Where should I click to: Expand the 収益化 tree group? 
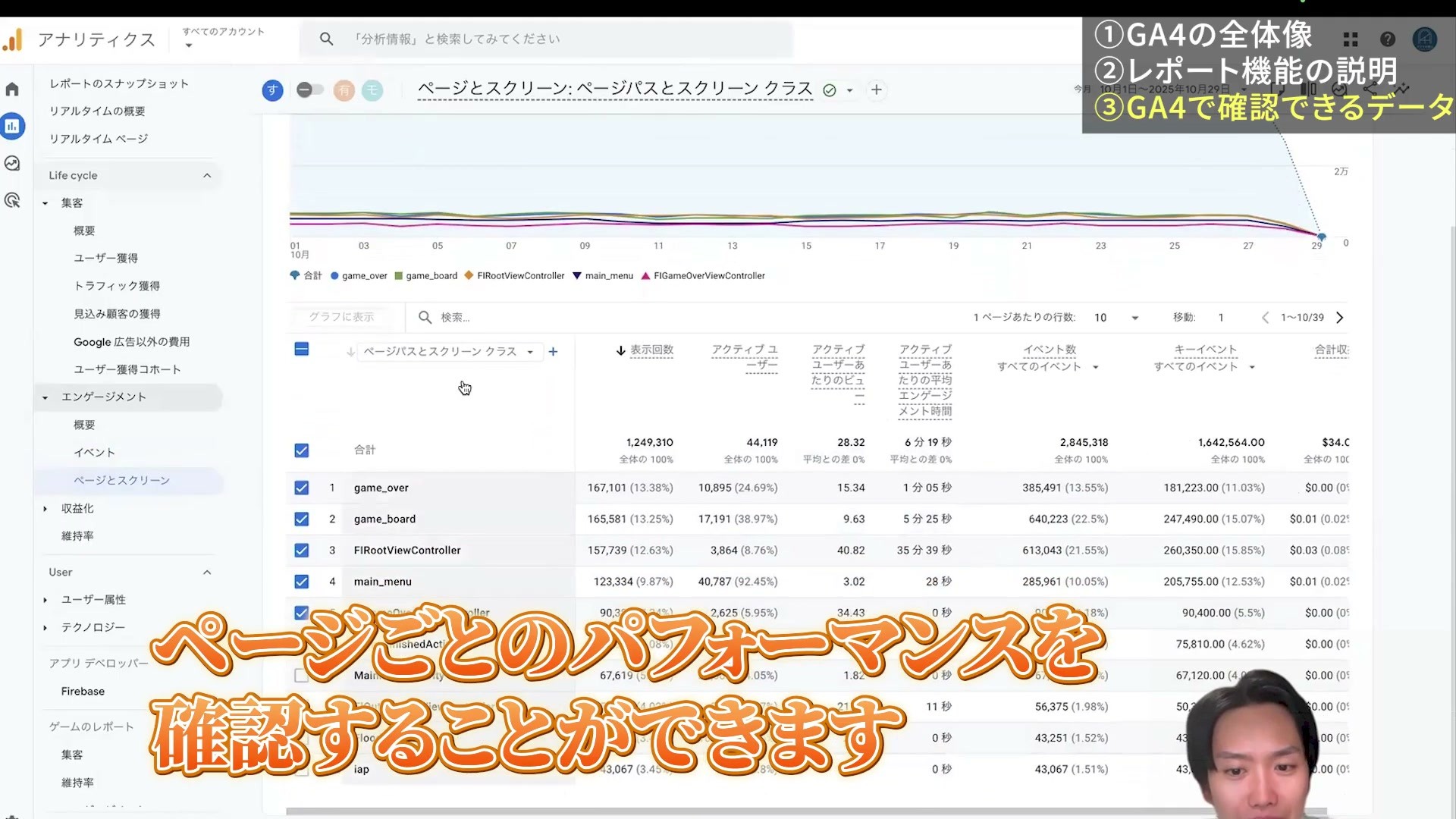click(45, 509)
